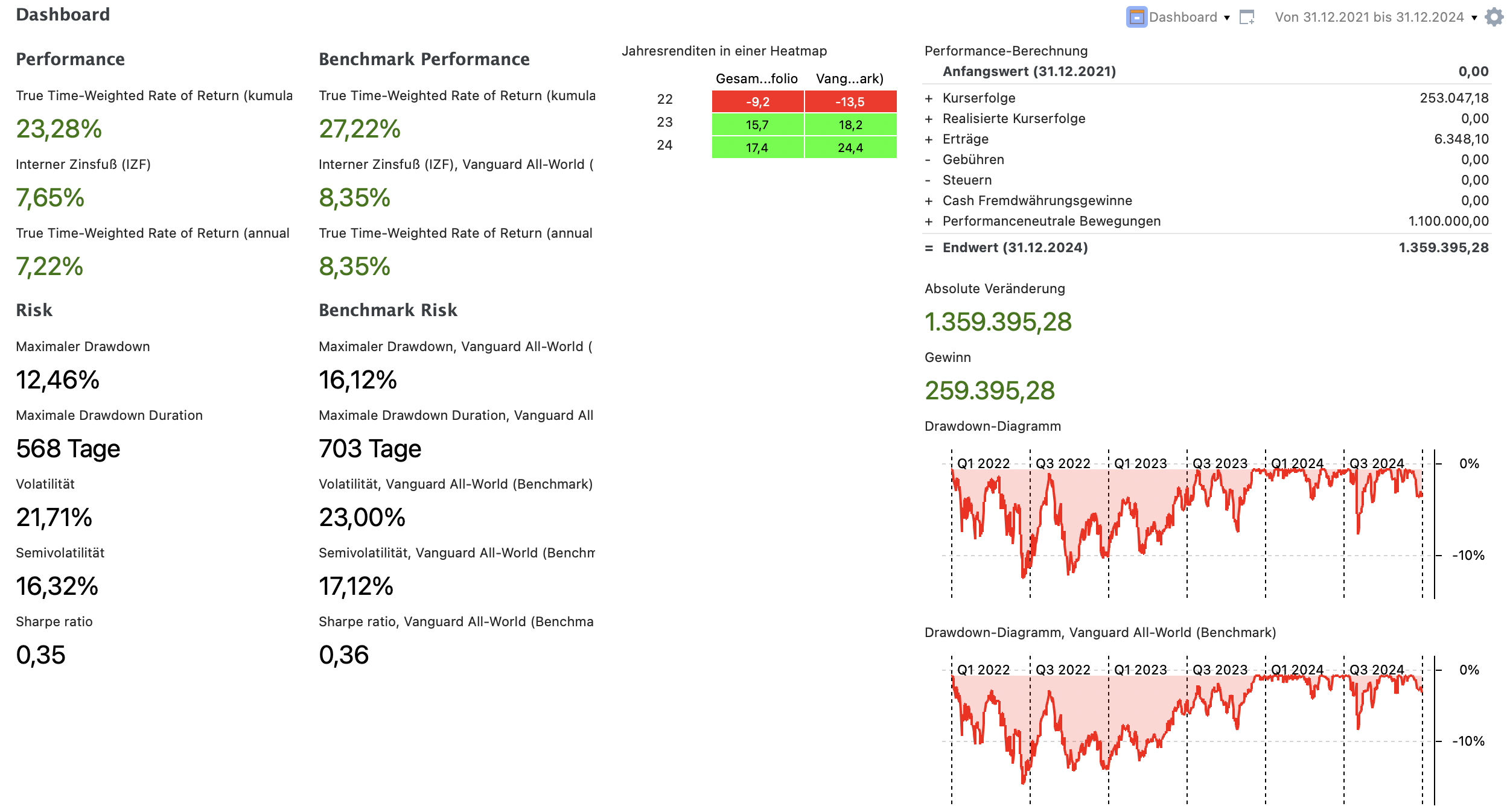Select the Performance column heading

point(70,59)
